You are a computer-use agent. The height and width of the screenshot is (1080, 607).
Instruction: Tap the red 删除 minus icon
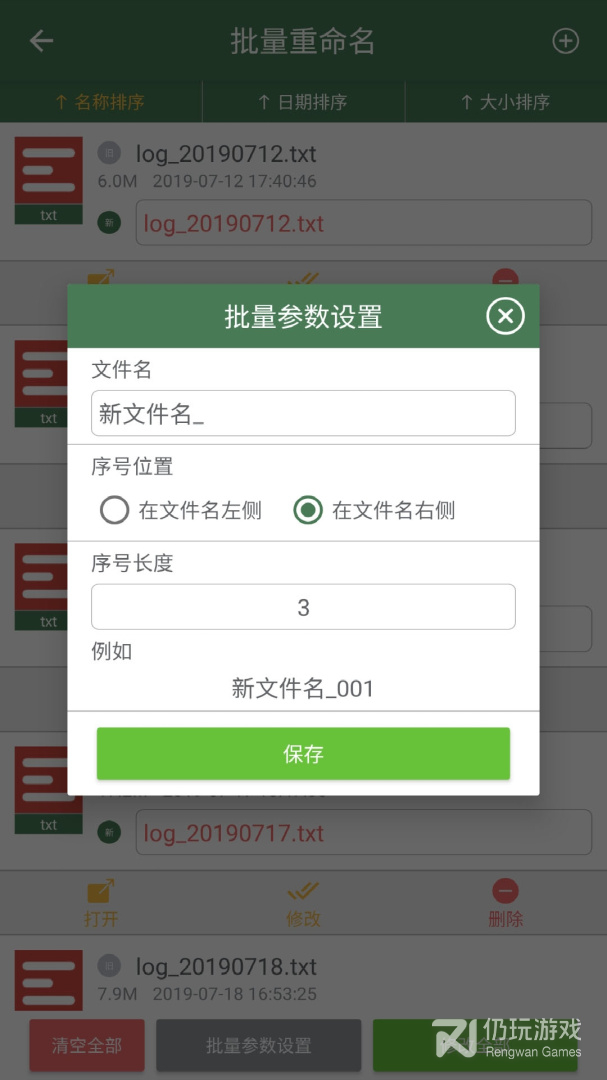tap(505, 891)
